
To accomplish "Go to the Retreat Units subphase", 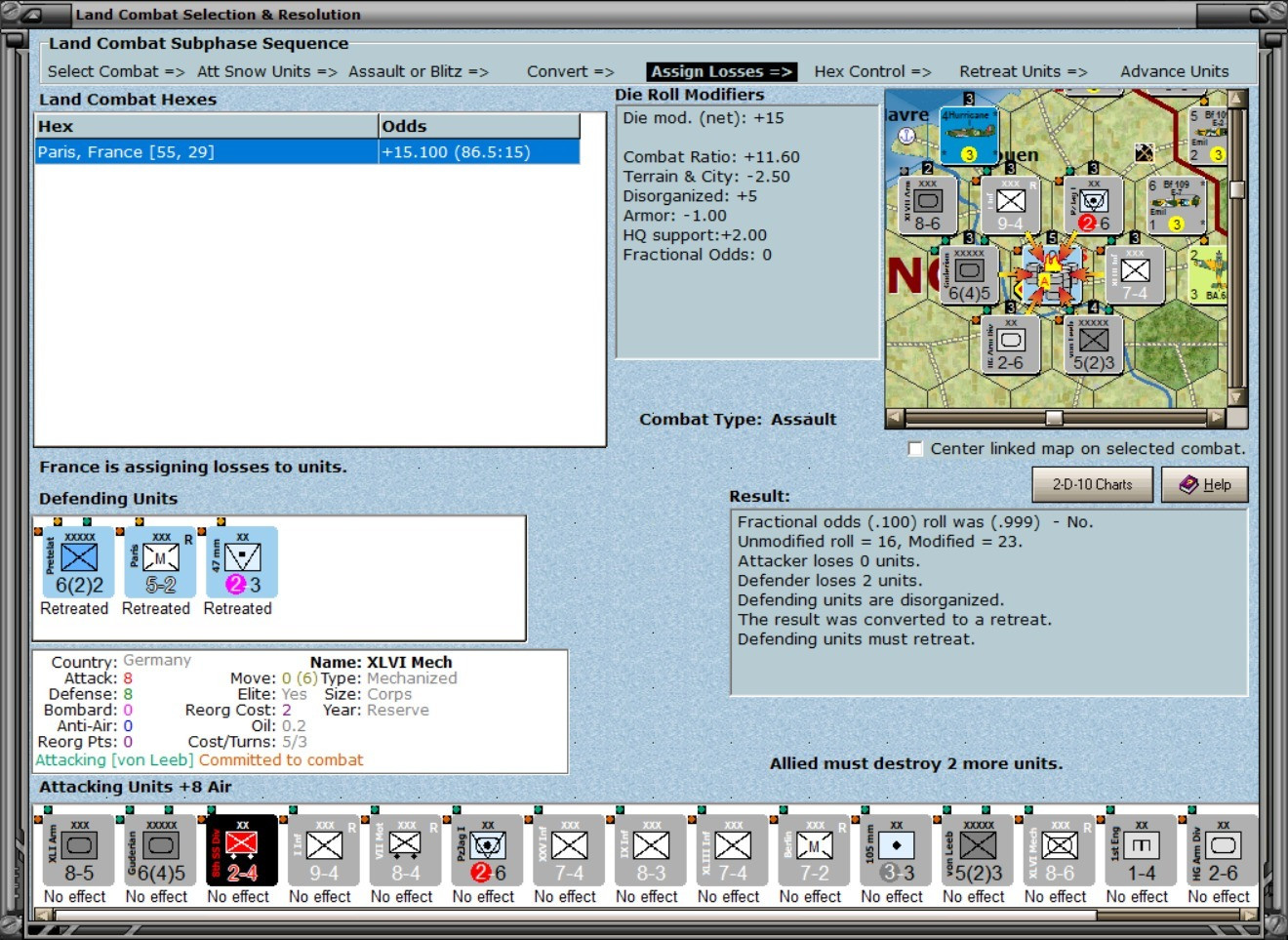I will tap(1024, 71).
